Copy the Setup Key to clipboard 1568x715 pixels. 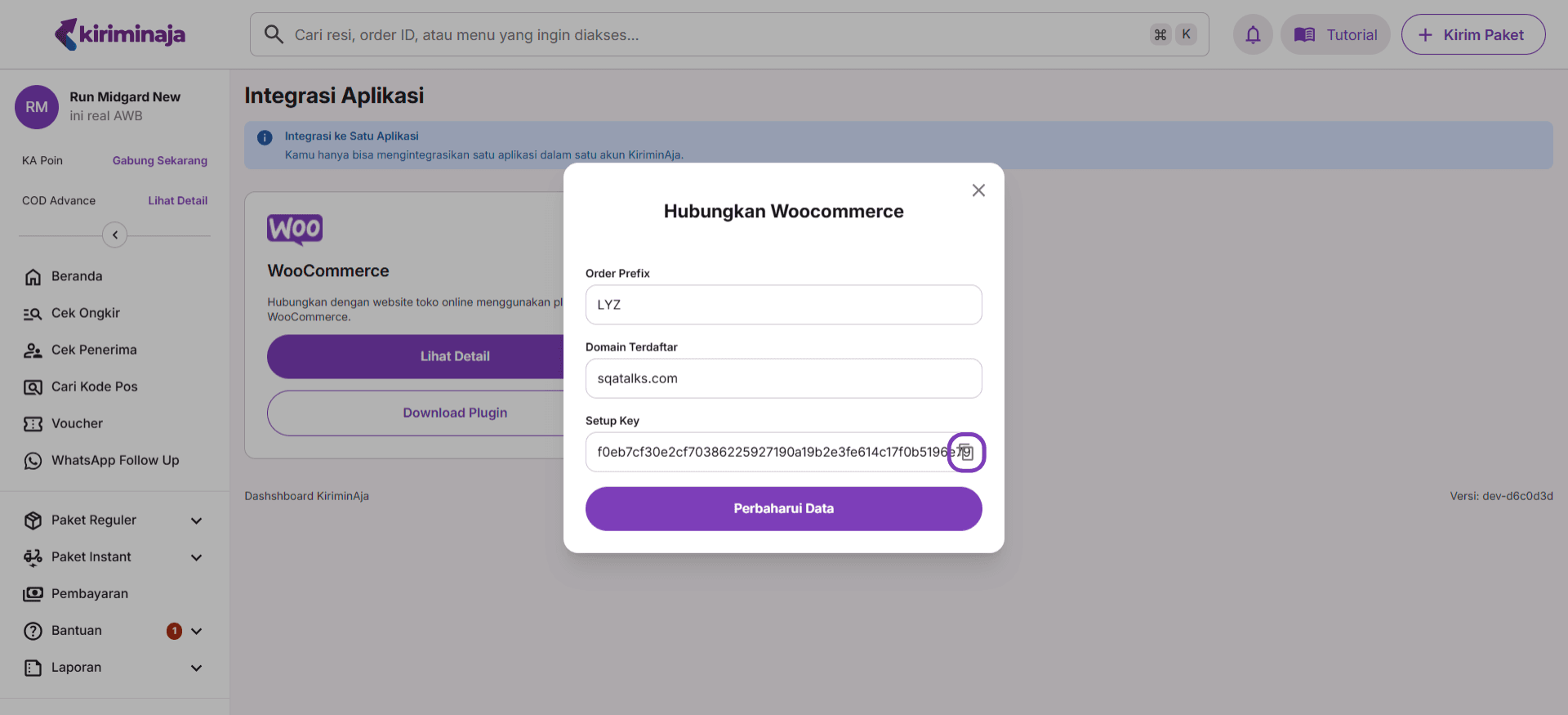(x=966, y=453)
